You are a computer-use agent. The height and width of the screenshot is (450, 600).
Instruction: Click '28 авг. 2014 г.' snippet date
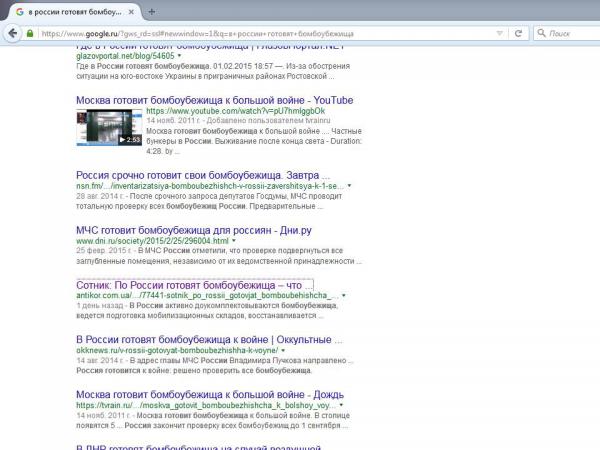click(x=100, y=196)
